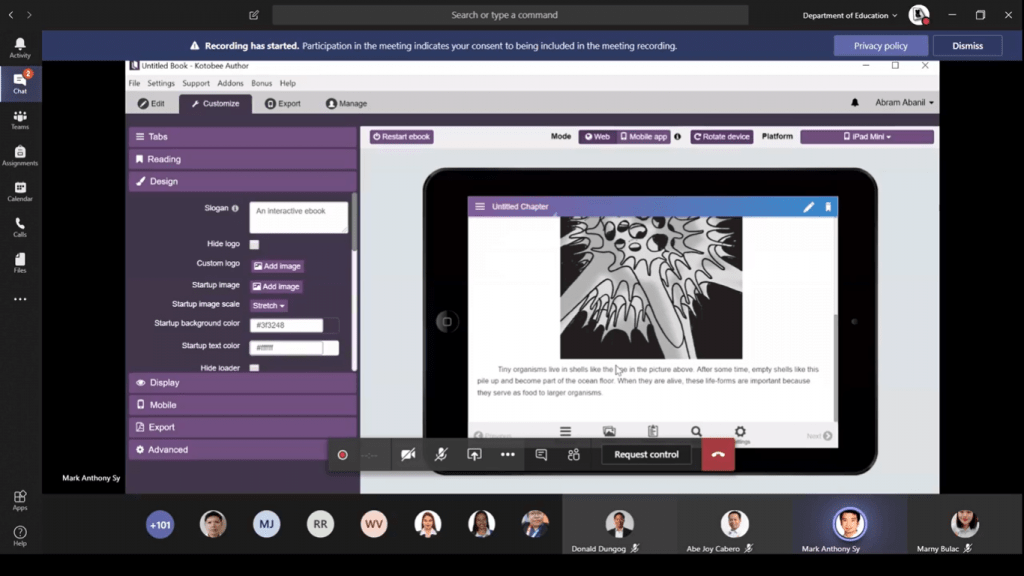The image size is (1024, 576).
Task: Open Teams icon in sidebar
Action: point(20,120)
